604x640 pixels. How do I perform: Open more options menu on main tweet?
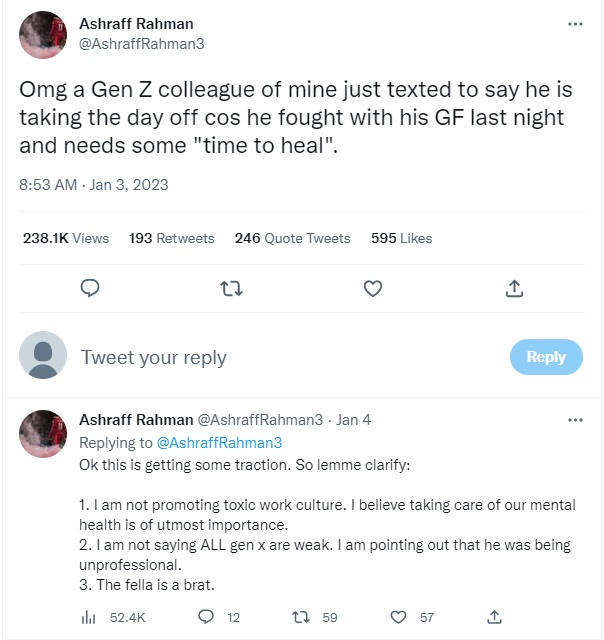[x=575, y=23]
